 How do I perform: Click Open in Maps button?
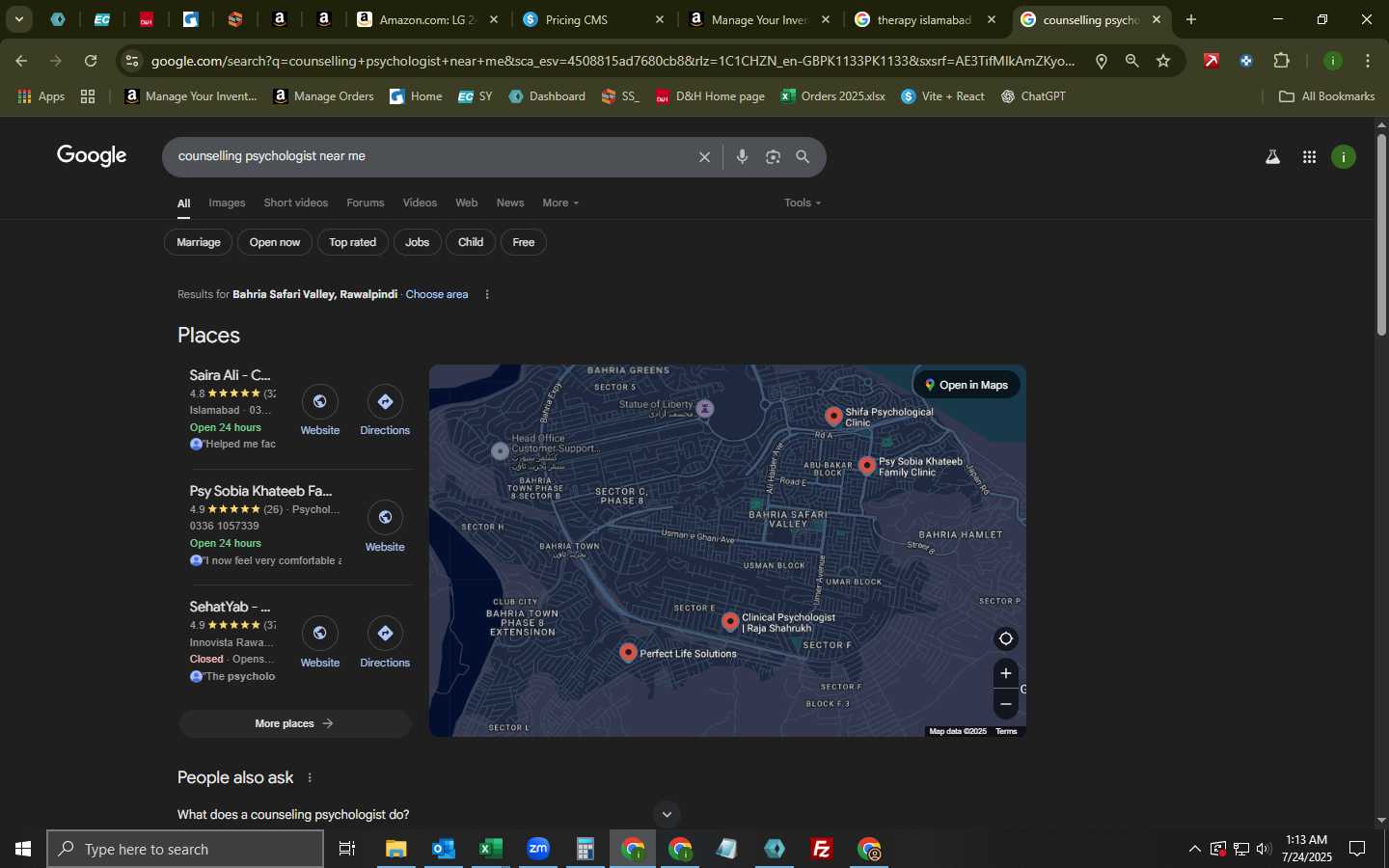[967, 385]
